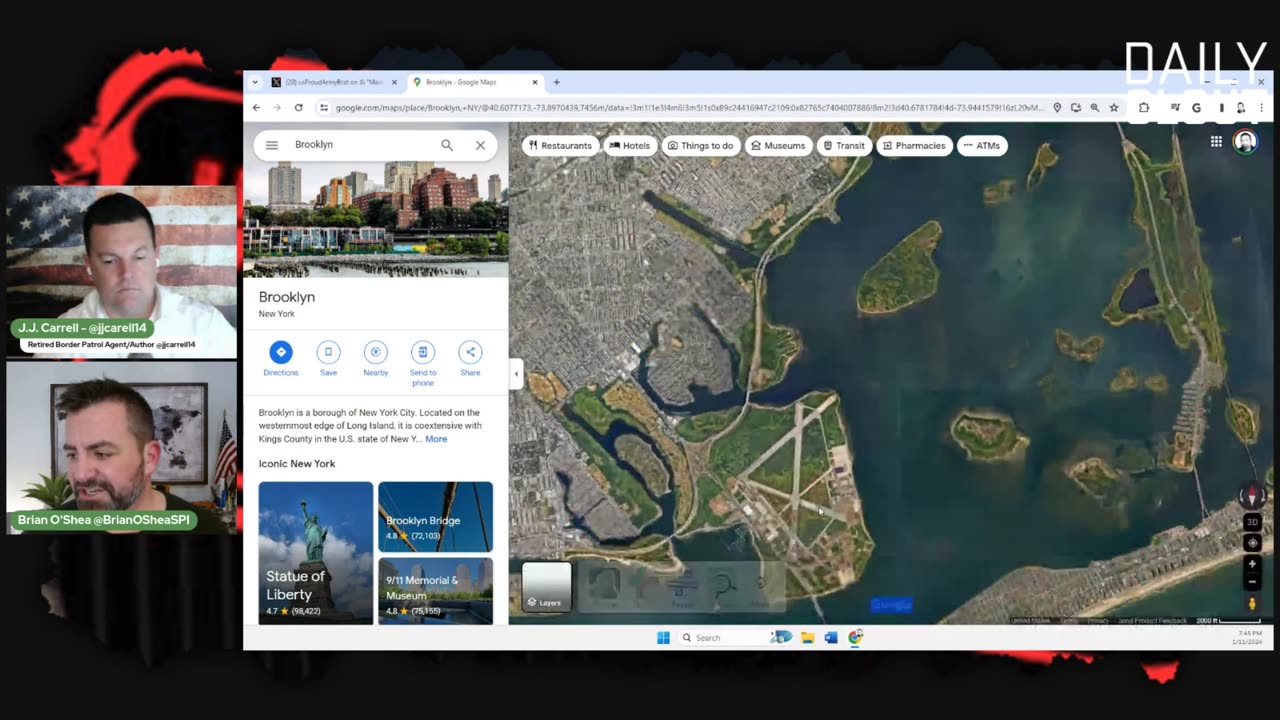Reload the current page

(298, 107)
